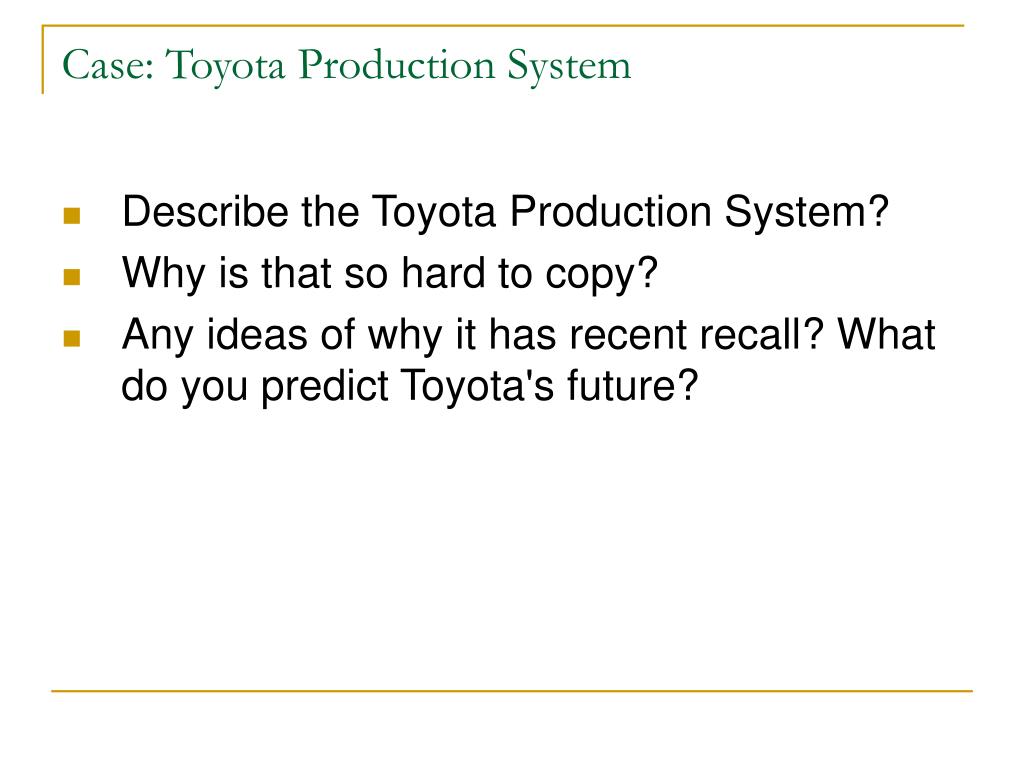Click the word 'copy?' in second bullet
This screenshot has width=1024, height=768.
coord(601,275)
